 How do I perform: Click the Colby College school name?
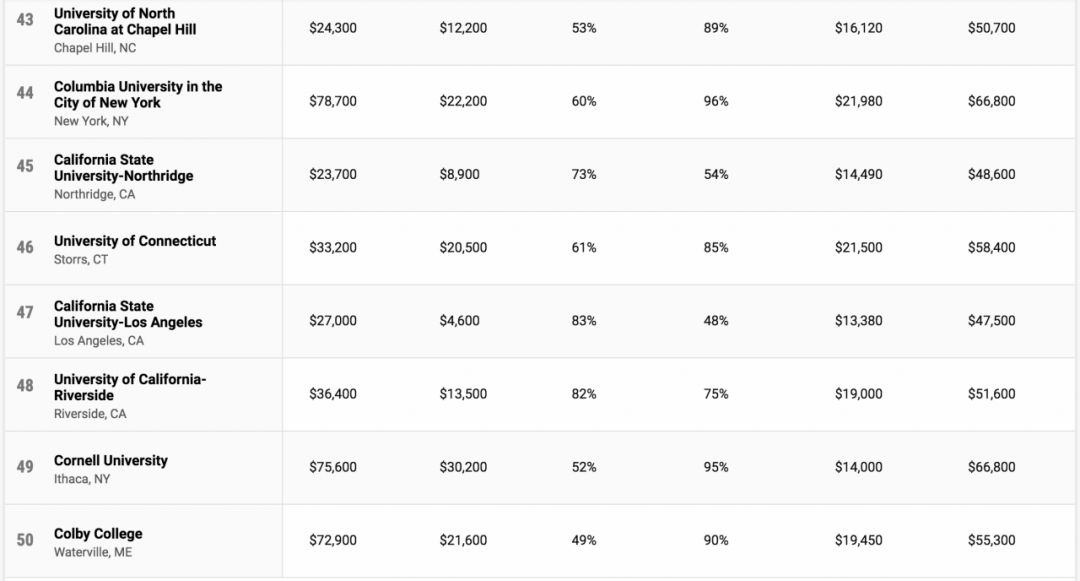point(98,534)
